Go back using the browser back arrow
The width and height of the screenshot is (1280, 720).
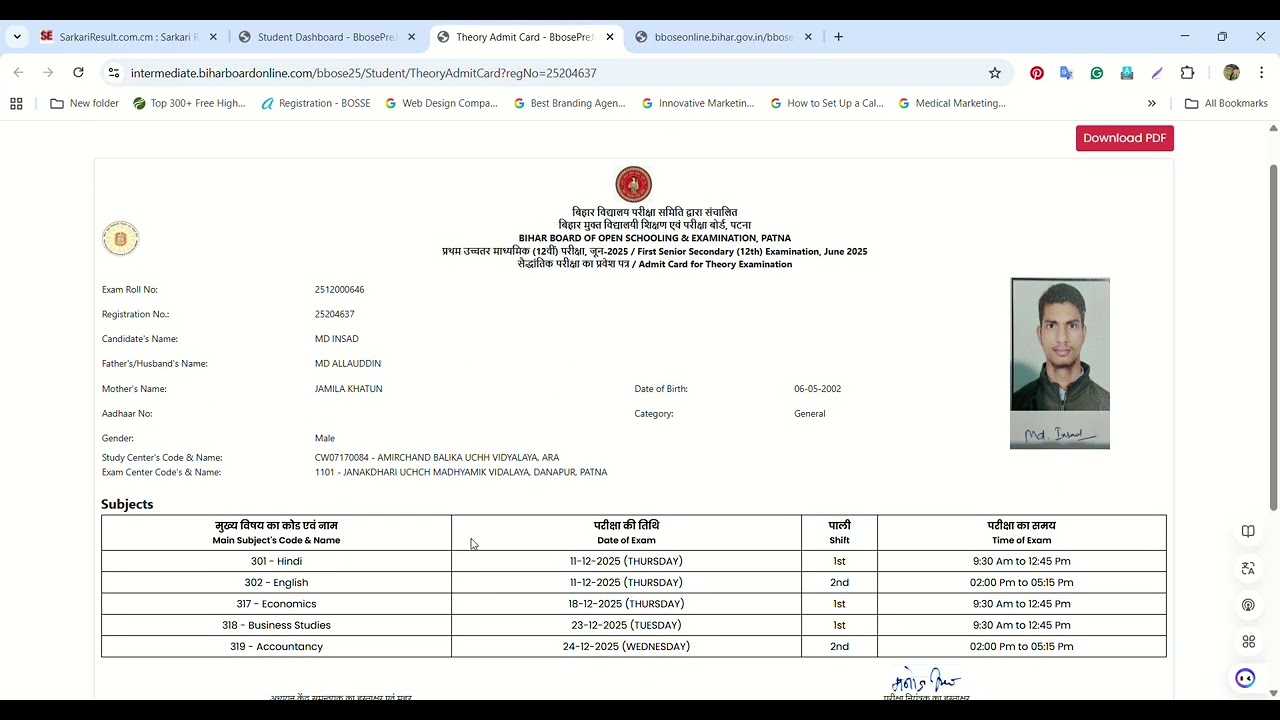18,73
